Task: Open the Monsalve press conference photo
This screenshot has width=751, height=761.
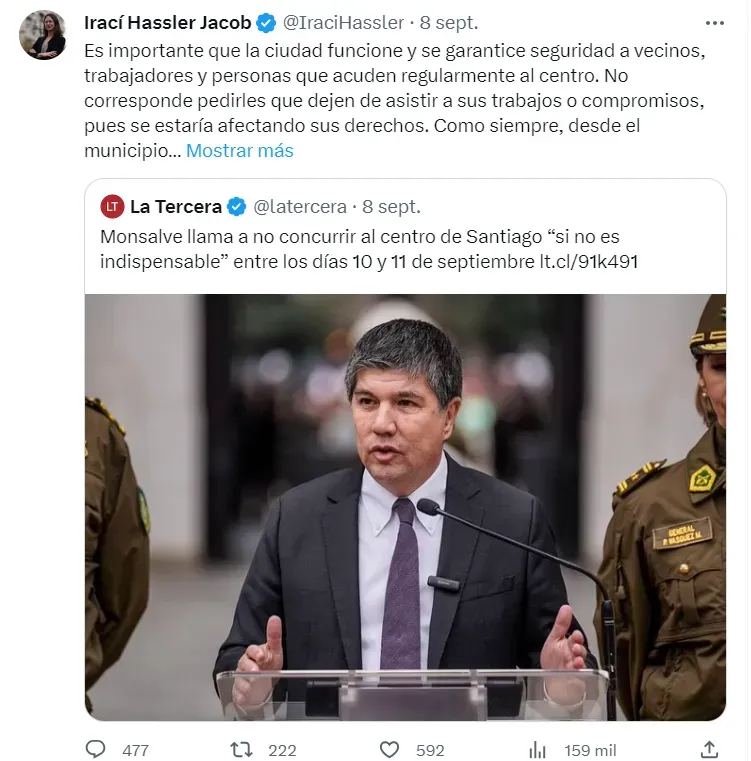Action: pyautogui.click(x=405, y=507)
